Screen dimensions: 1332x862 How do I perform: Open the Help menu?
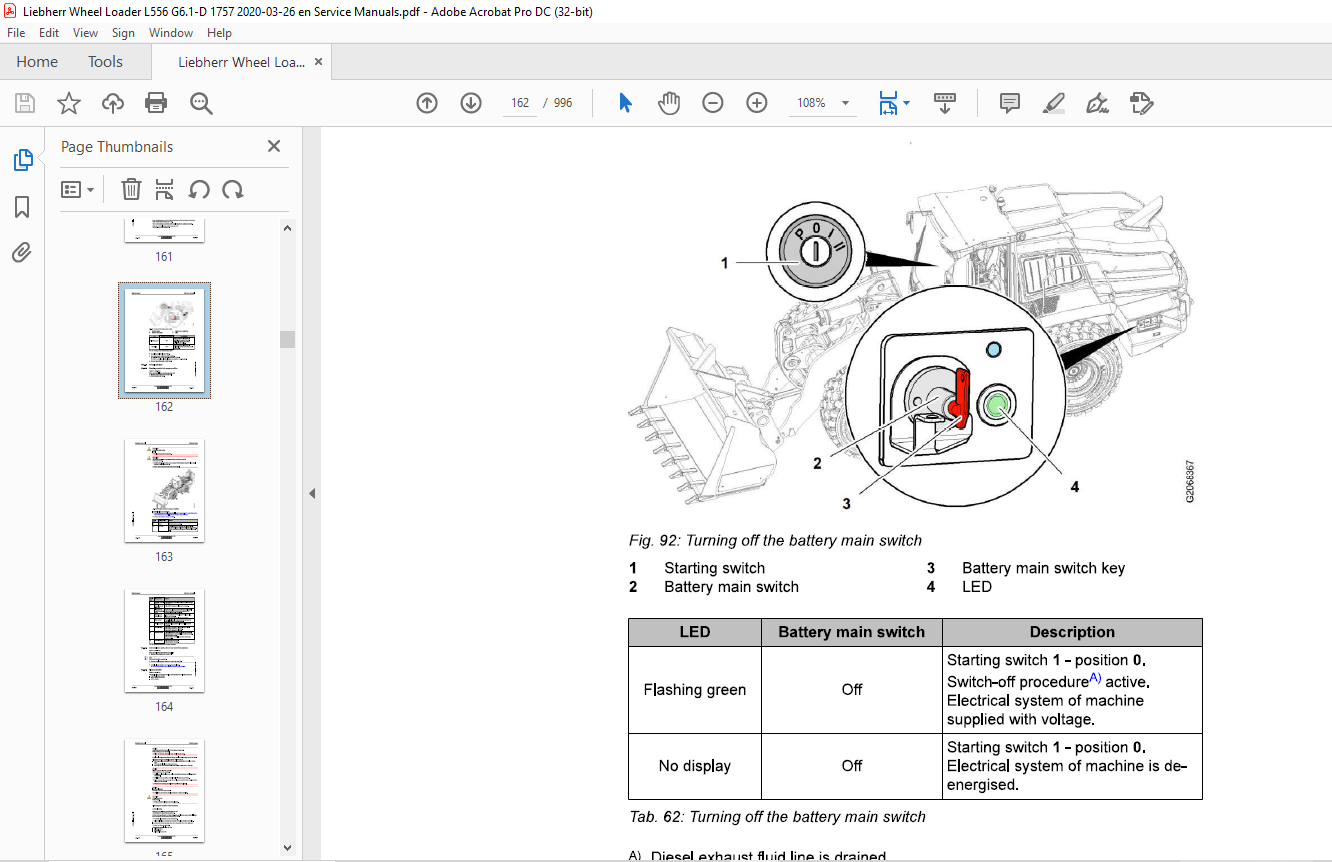[219, 33]
